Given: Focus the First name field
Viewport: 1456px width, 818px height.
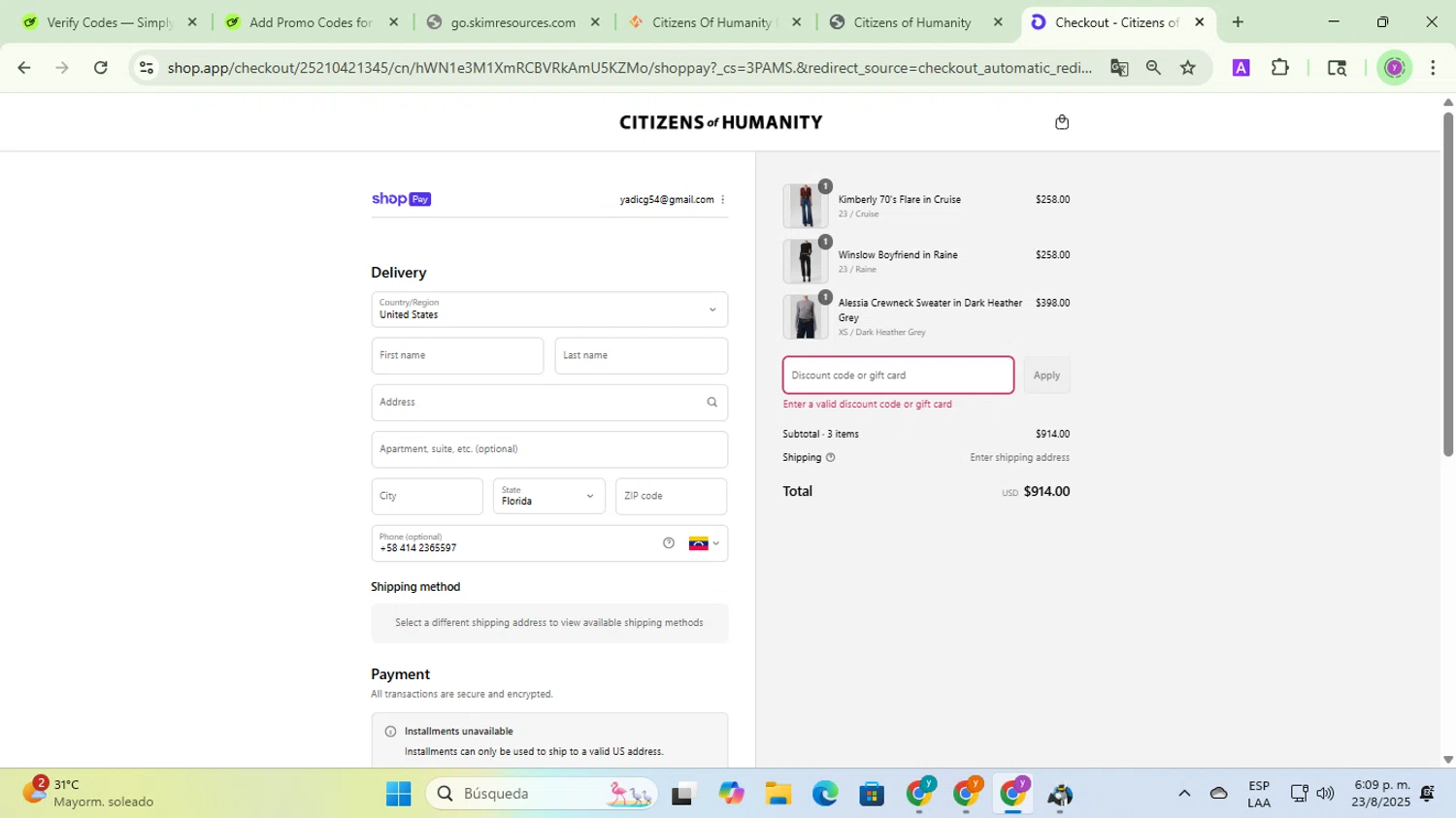Looking at the screenshot, I should [457, 356].
